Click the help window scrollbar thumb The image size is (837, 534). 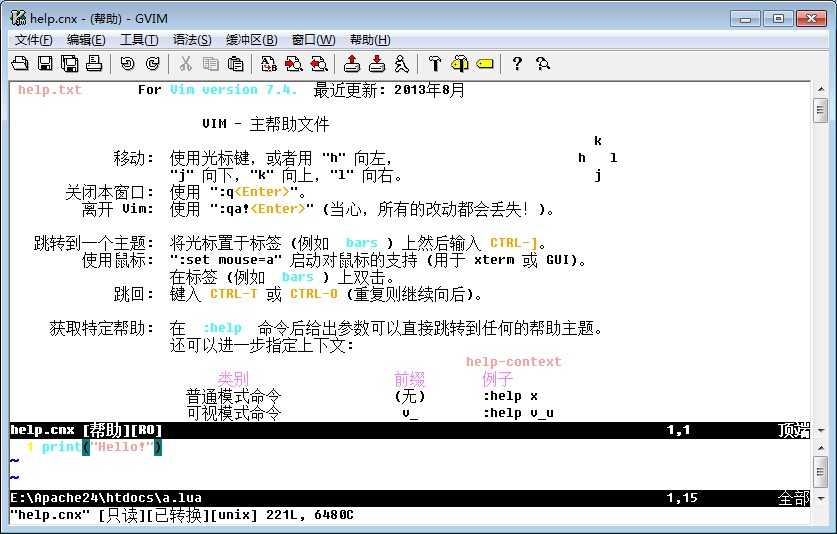[x=820, y=111]
